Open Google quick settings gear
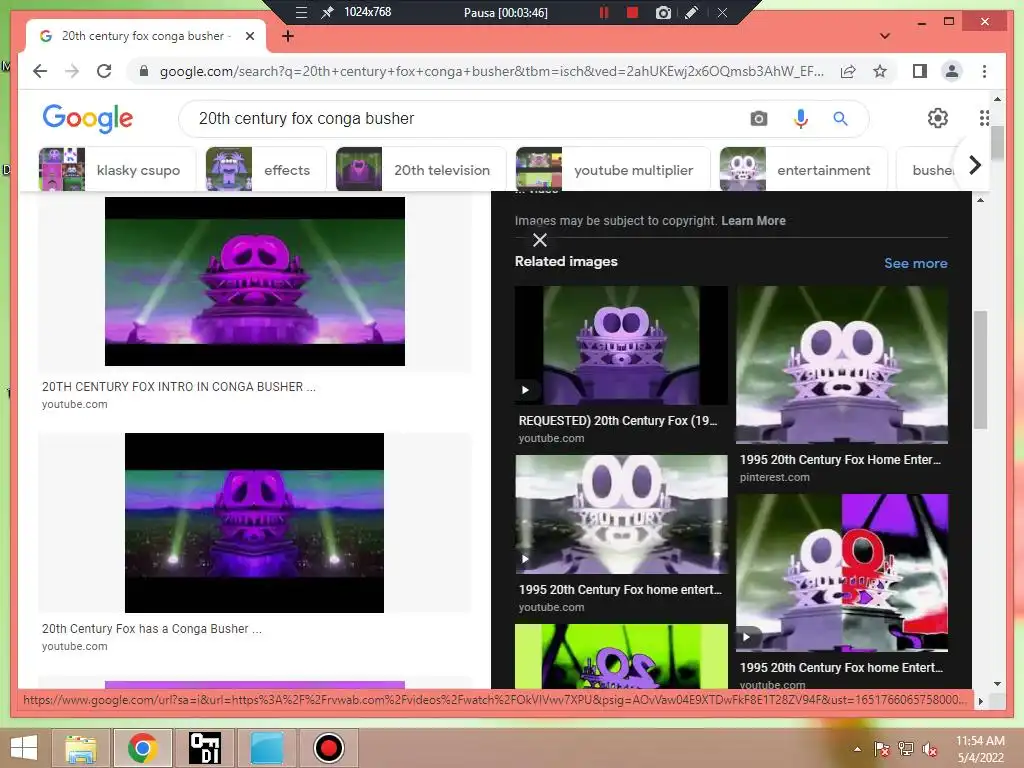1024x768 pixels. (938, 118)
